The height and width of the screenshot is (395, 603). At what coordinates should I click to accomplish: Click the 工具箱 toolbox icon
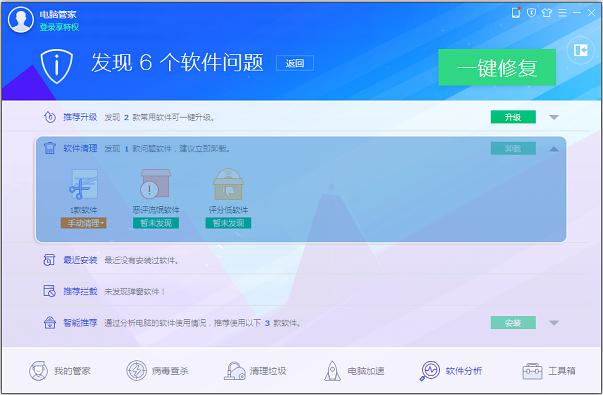[x=532, y=371]
